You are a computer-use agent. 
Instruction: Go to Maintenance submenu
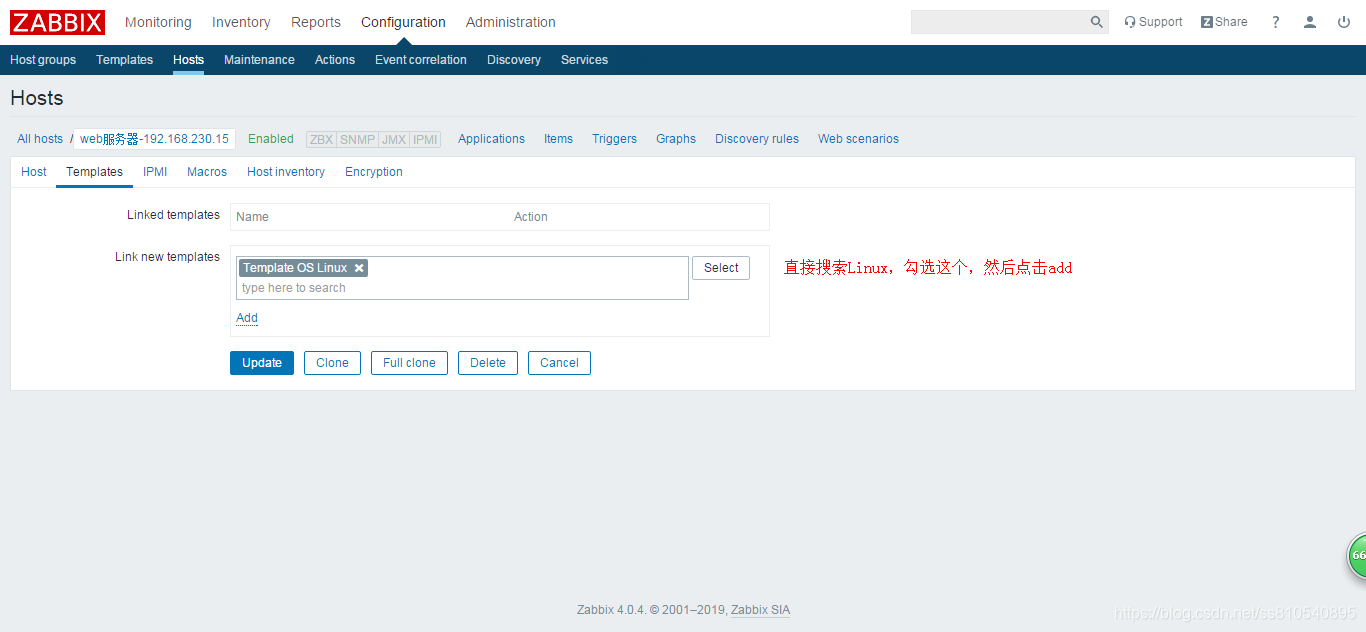coord(259,60)
